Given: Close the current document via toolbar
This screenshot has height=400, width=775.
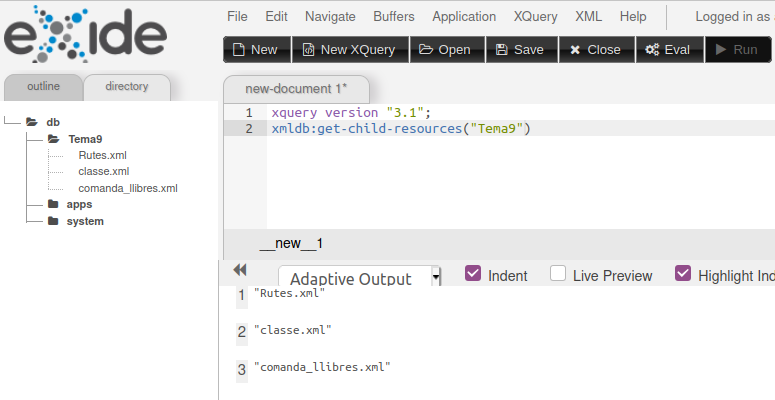Looking at the screenshot, I should (x=595, y=50).
